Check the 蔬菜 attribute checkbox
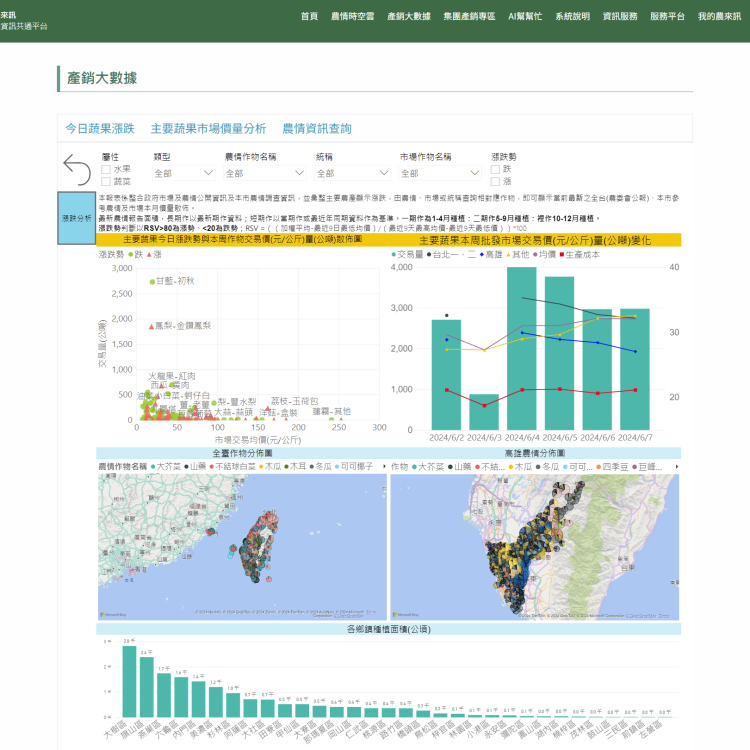This screenshot has width=750, height=750. pos(106,182)
